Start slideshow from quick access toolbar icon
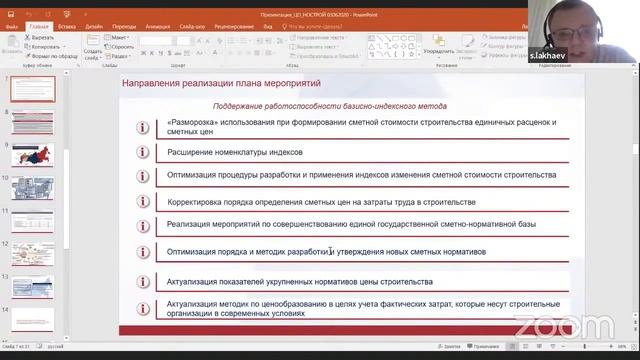640x360 pixels. 67,14
